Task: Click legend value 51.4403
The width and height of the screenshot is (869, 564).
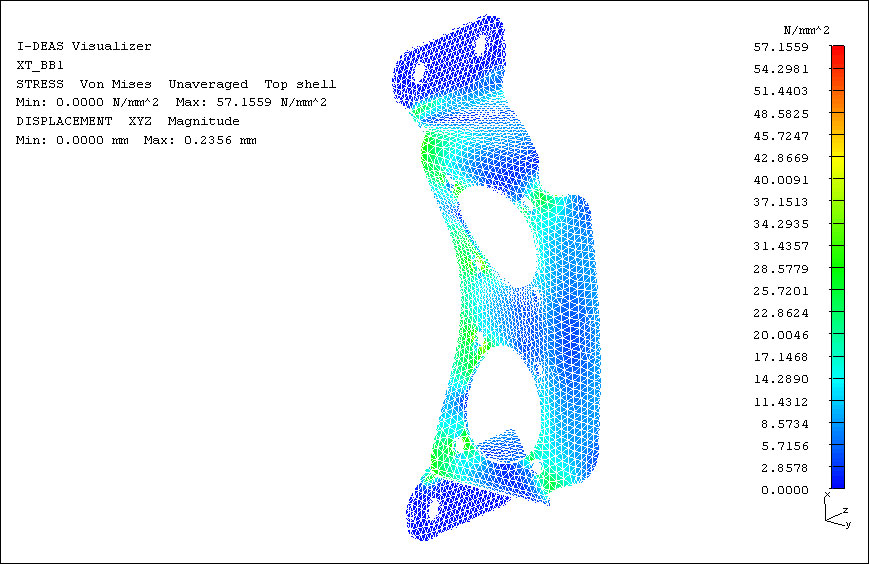Action: click(x=781, y=91)
